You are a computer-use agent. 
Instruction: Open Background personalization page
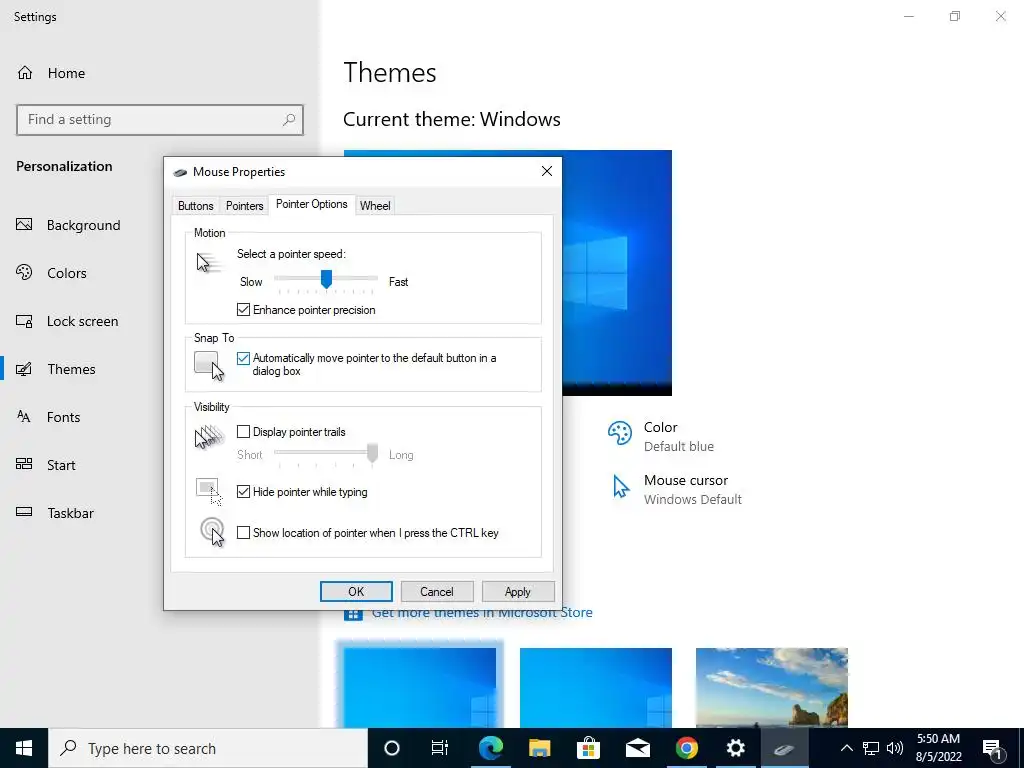point(69,225)
